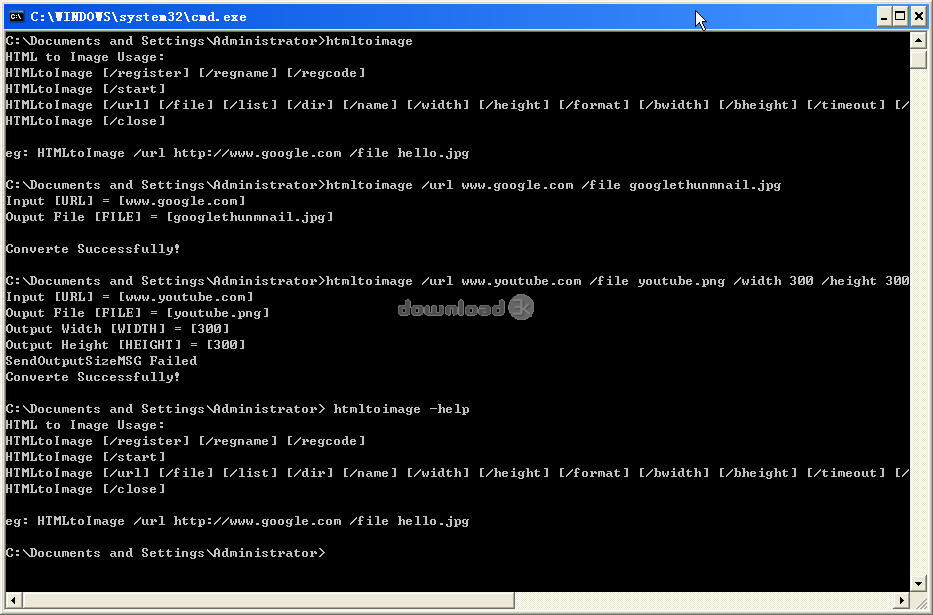
Task: Select the vertical scrollbar thumb
Action: (x=918, y=59)
